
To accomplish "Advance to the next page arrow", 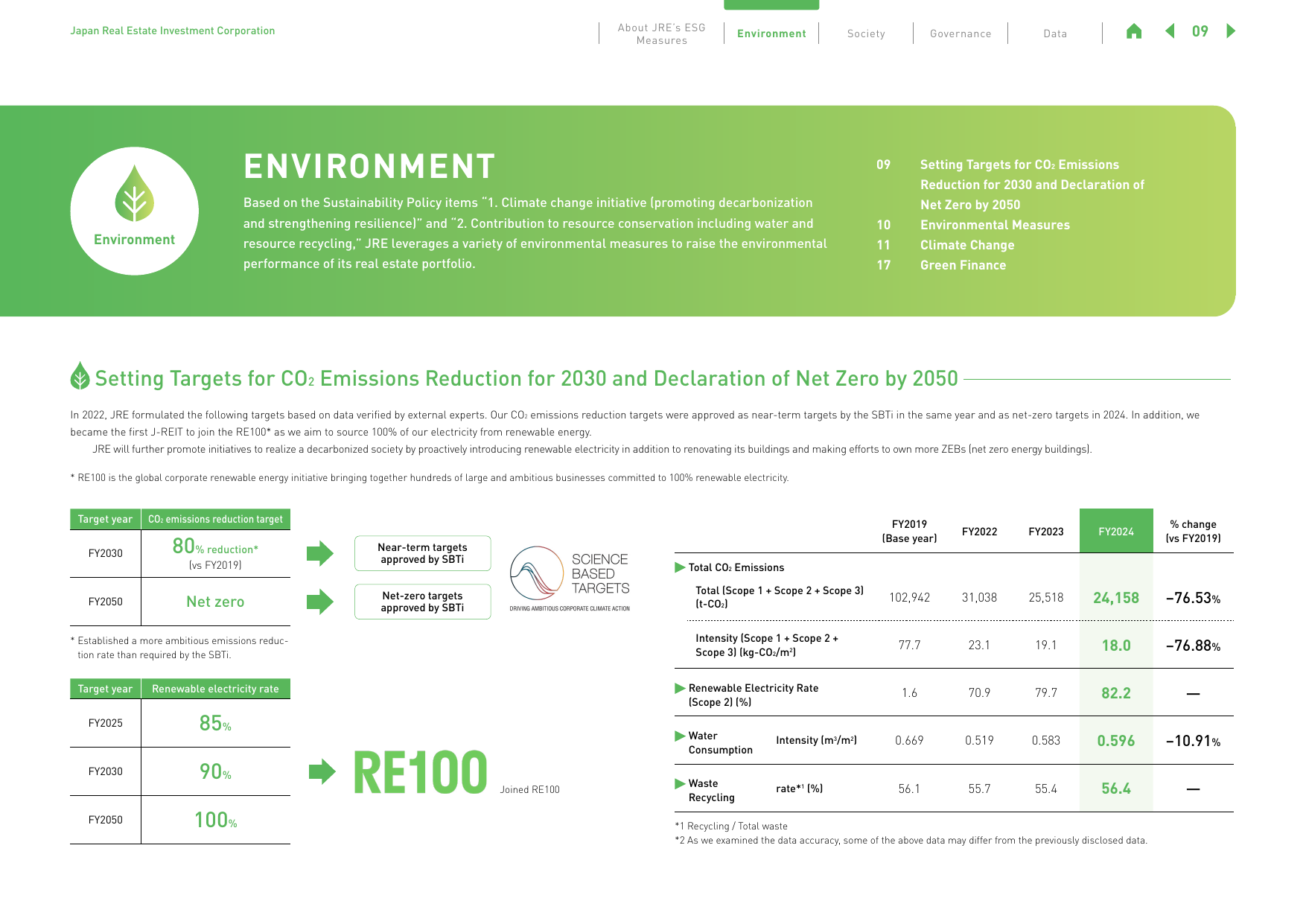I will 1231,31.
